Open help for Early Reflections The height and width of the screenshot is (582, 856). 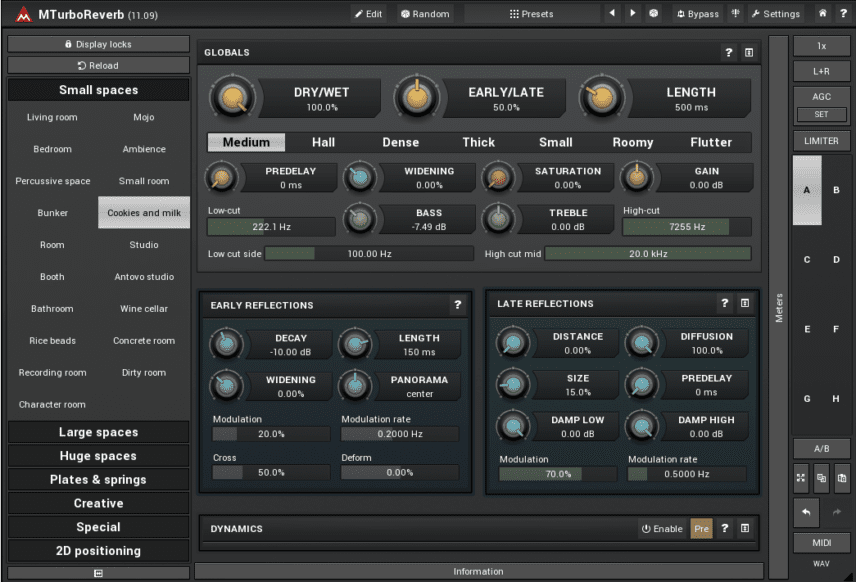[x=457, y=305]
